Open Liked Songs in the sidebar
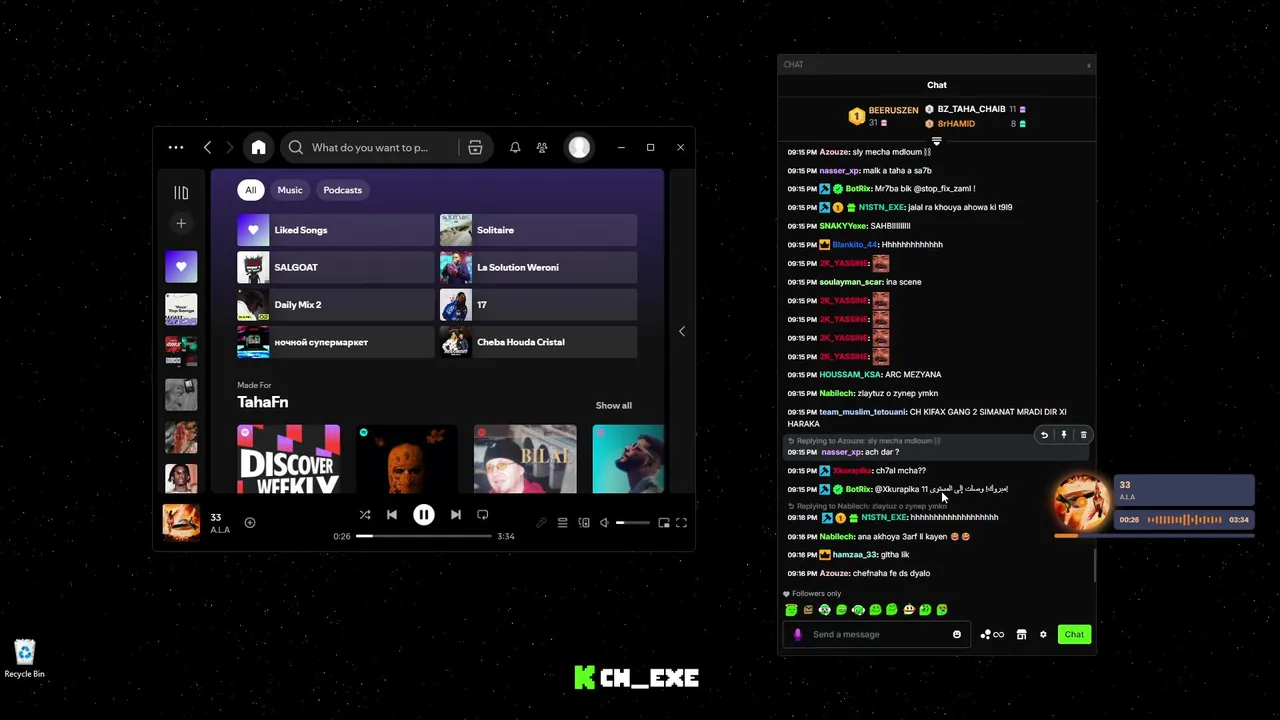Screen dimensions: 1280x720 [x=181, y=266]
